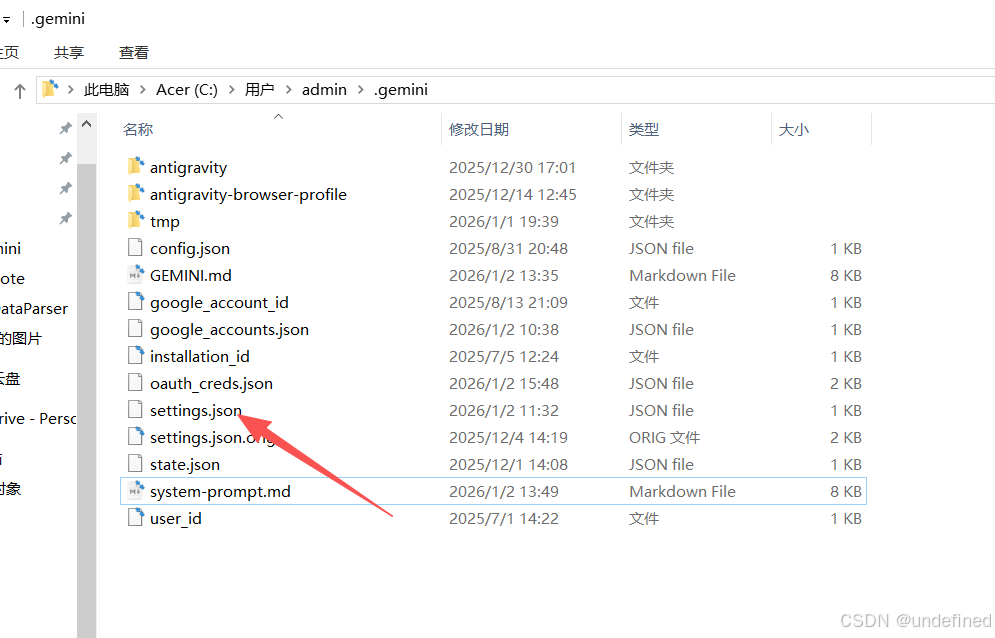This screenshot has width=995, height=638.
Task: Select the google_account_id file name
Action: coord(220,302)
